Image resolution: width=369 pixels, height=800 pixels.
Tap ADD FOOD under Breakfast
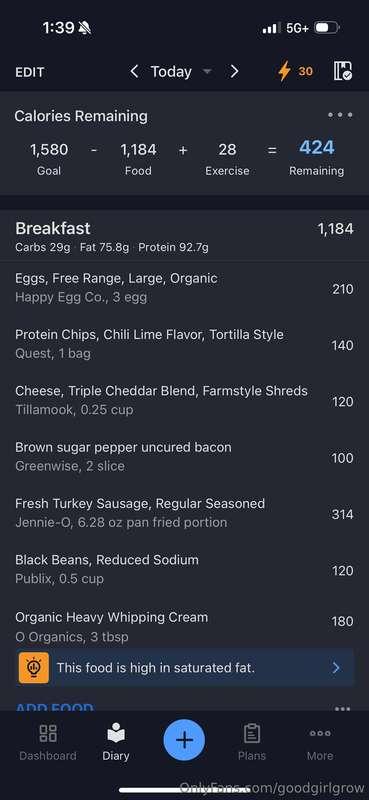click(x=54, y=708)
